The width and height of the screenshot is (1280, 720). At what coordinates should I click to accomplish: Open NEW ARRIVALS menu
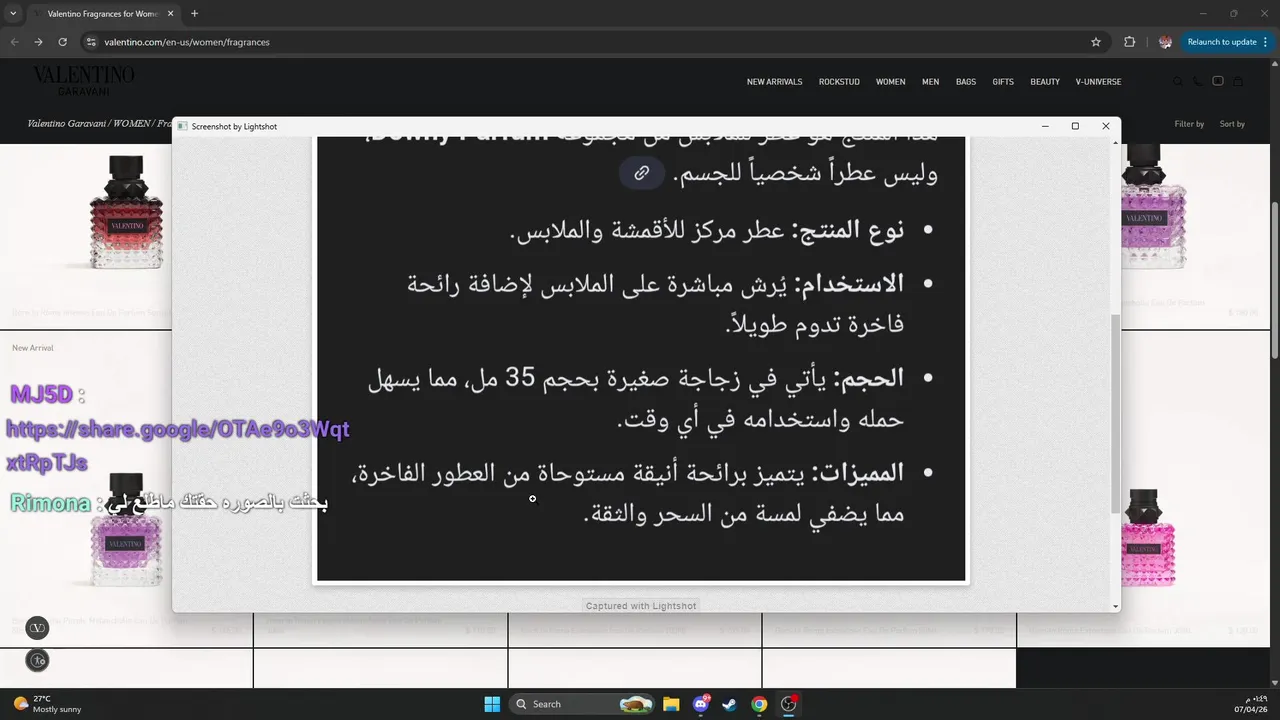click(774, 82)
